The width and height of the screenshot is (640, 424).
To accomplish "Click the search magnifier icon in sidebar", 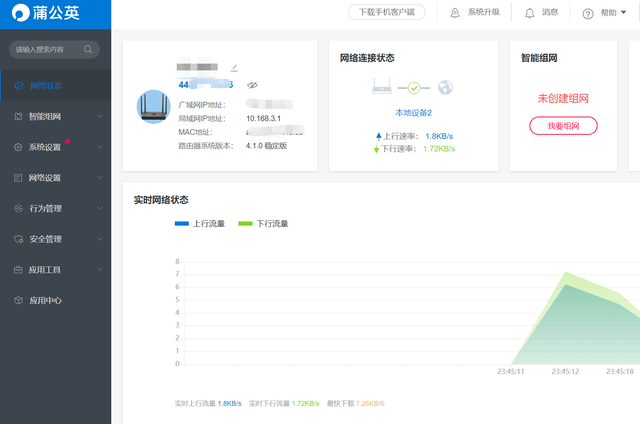I will pos(88,49).
